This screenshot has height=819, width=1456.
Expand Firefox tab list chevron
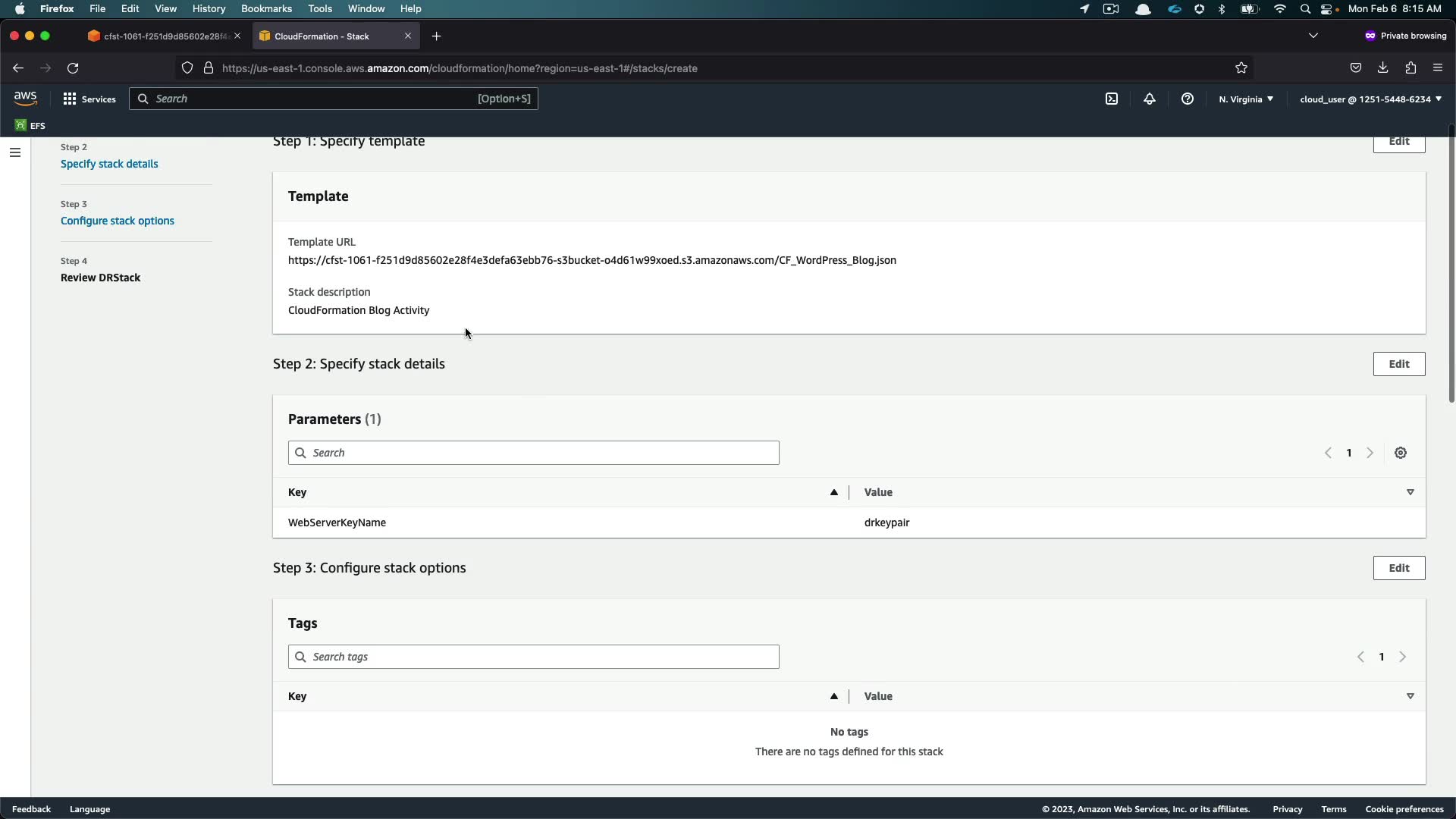point(1313,36)
